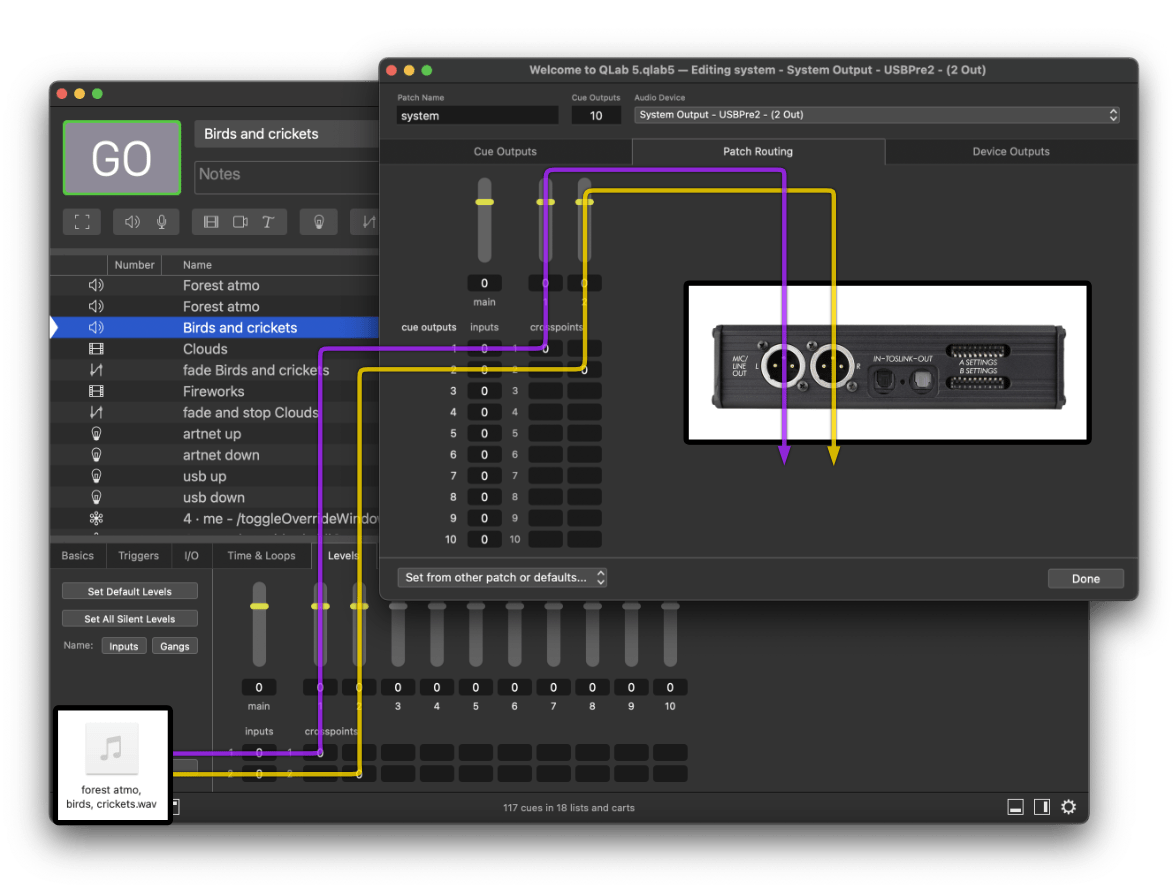Open the Triggers inspector tab

pos(139,556)
